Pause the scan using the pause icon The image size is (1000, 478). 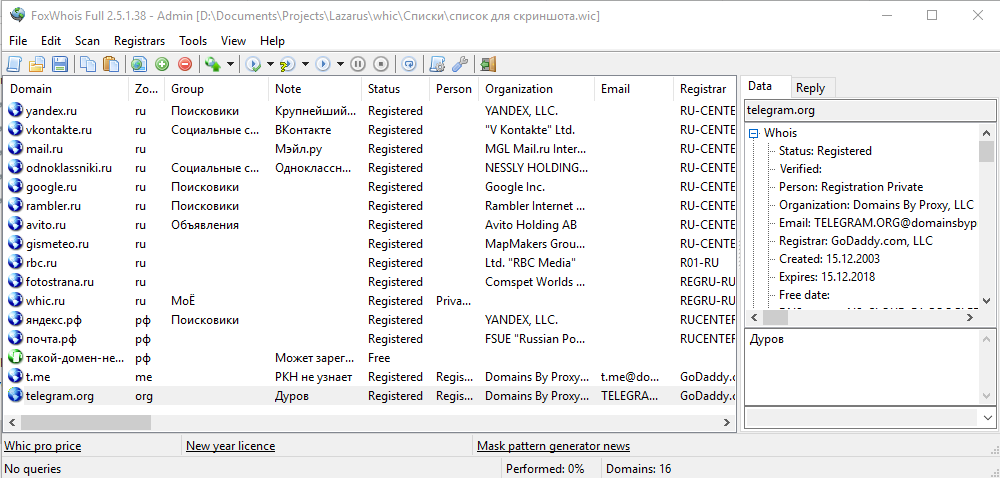pyautogui.click(x=358, y=64)
